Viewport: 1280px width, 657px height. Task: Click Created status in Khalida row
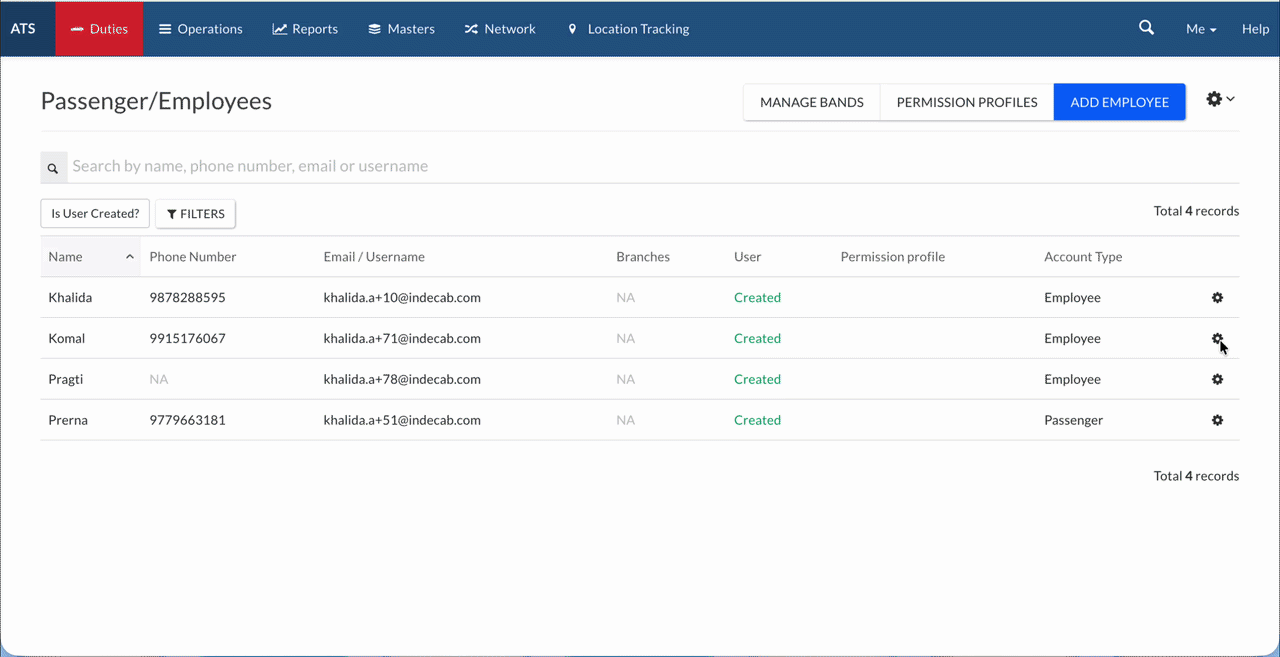pos(757,298)
